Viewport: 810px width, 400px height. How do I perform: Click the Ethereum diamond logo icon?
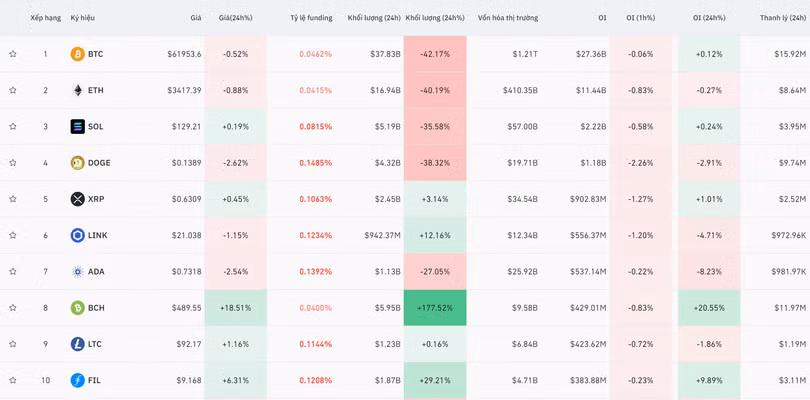click(78, 90)
